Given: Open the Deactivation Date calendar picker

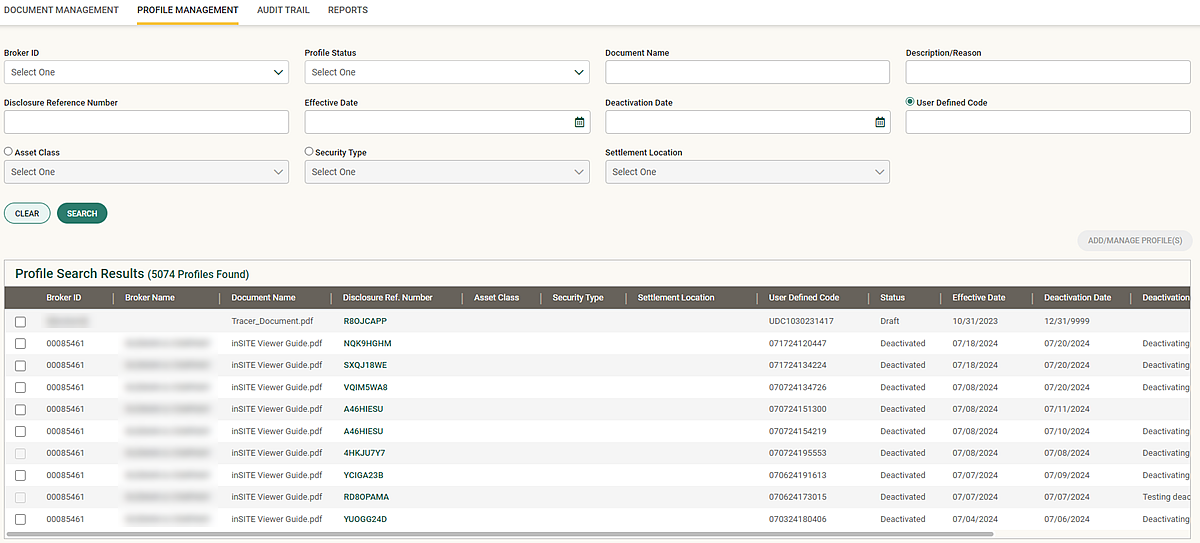Looking at the screenshot, I should click(880, 122).
